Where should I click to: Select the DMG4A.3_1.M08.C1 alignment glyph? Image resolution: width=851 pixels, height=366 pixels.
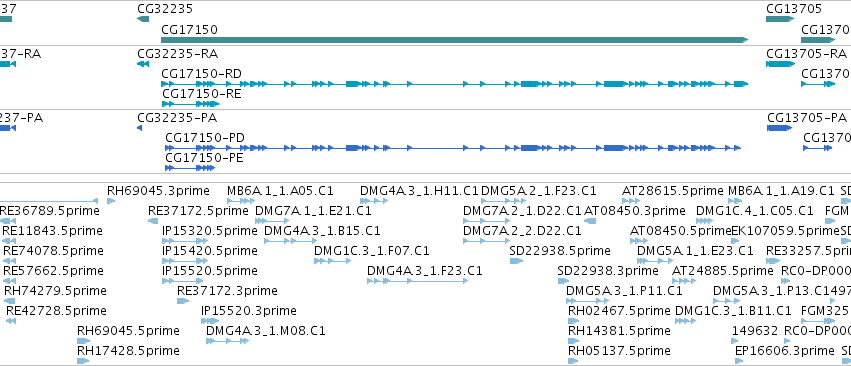(227, 341)
